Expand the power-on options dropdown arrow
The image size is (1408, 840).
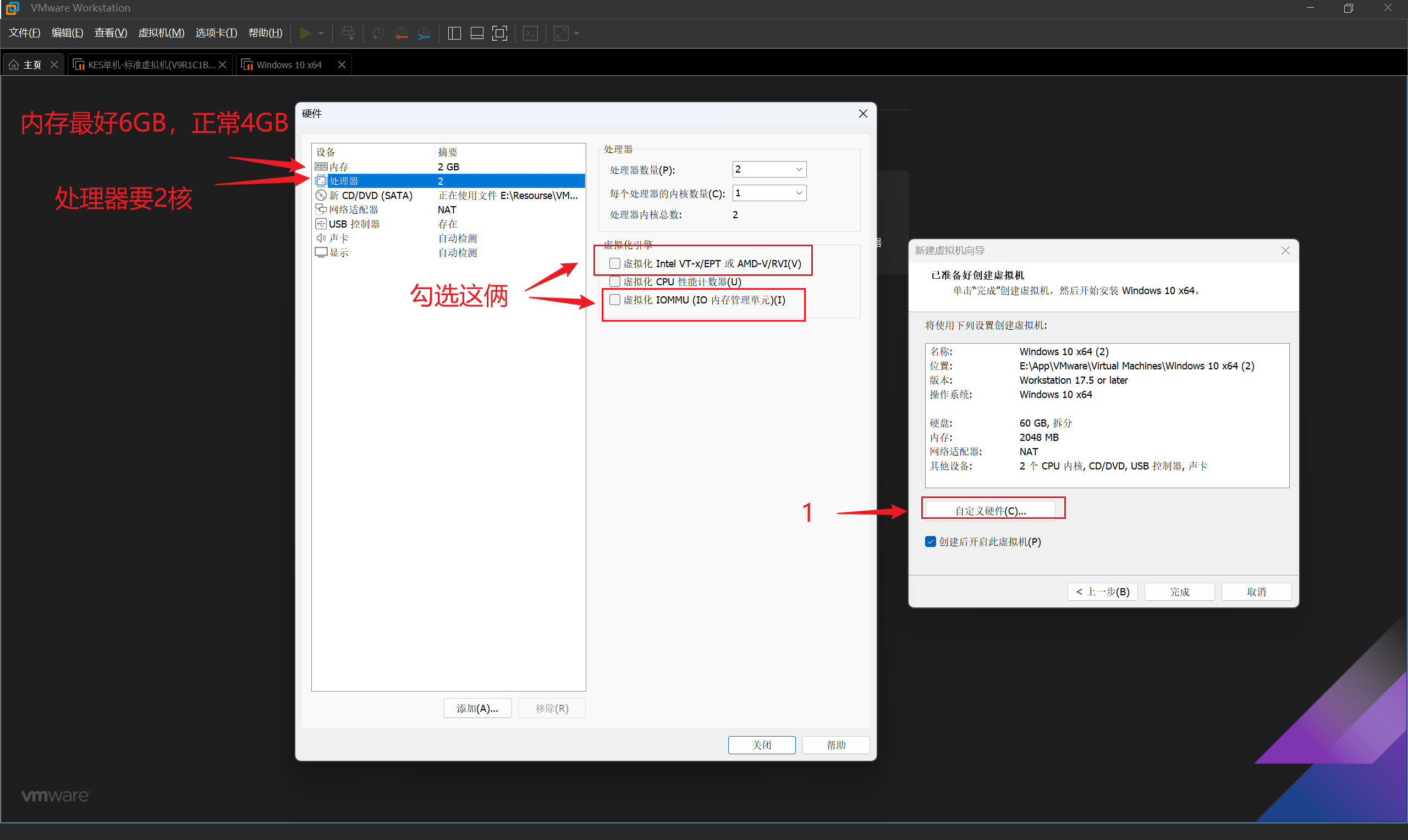322,34
